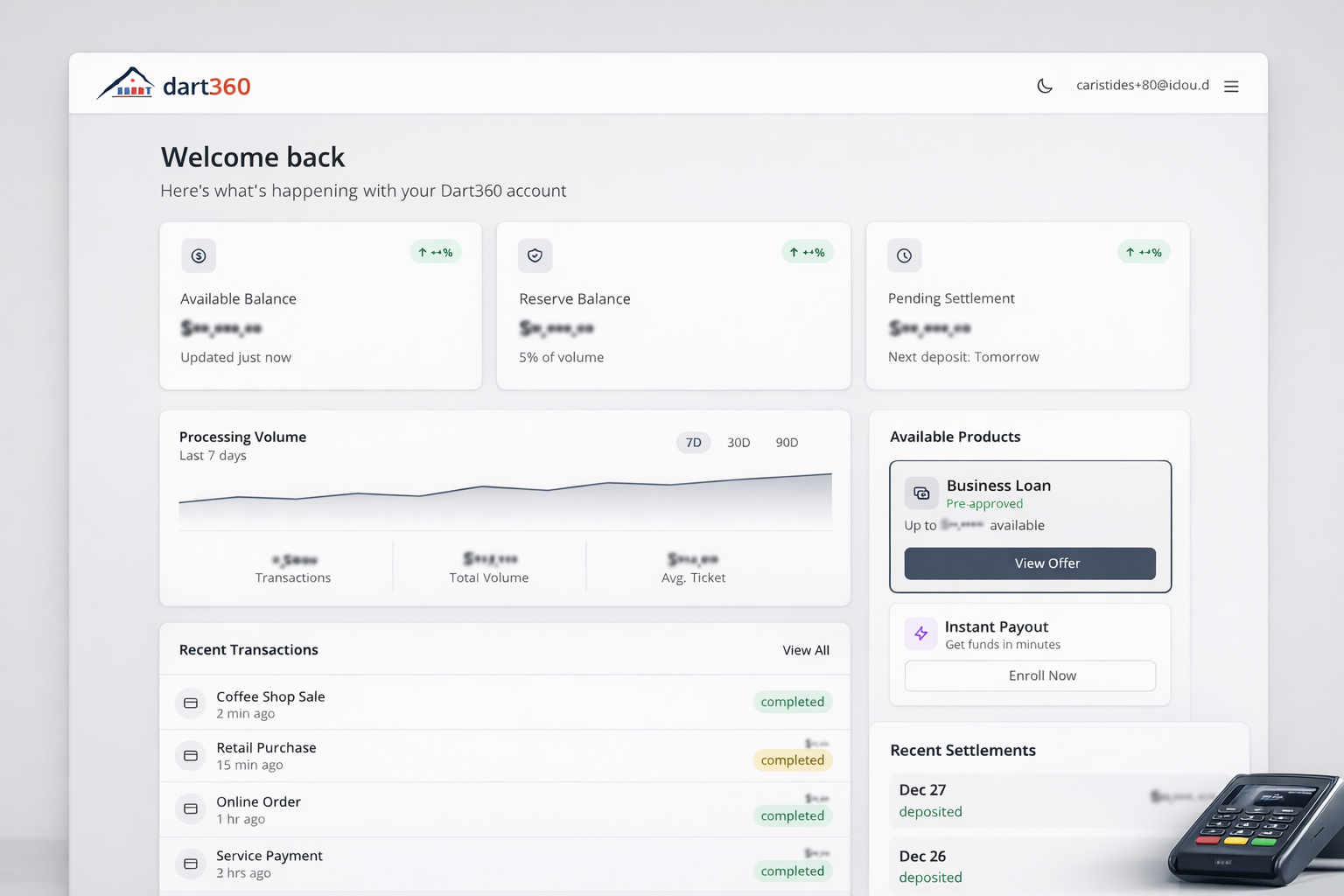Click the green trend indicator on Available Balance
Image resolution: width=1344 pixels, height=896 pixels.
[435, 252]
